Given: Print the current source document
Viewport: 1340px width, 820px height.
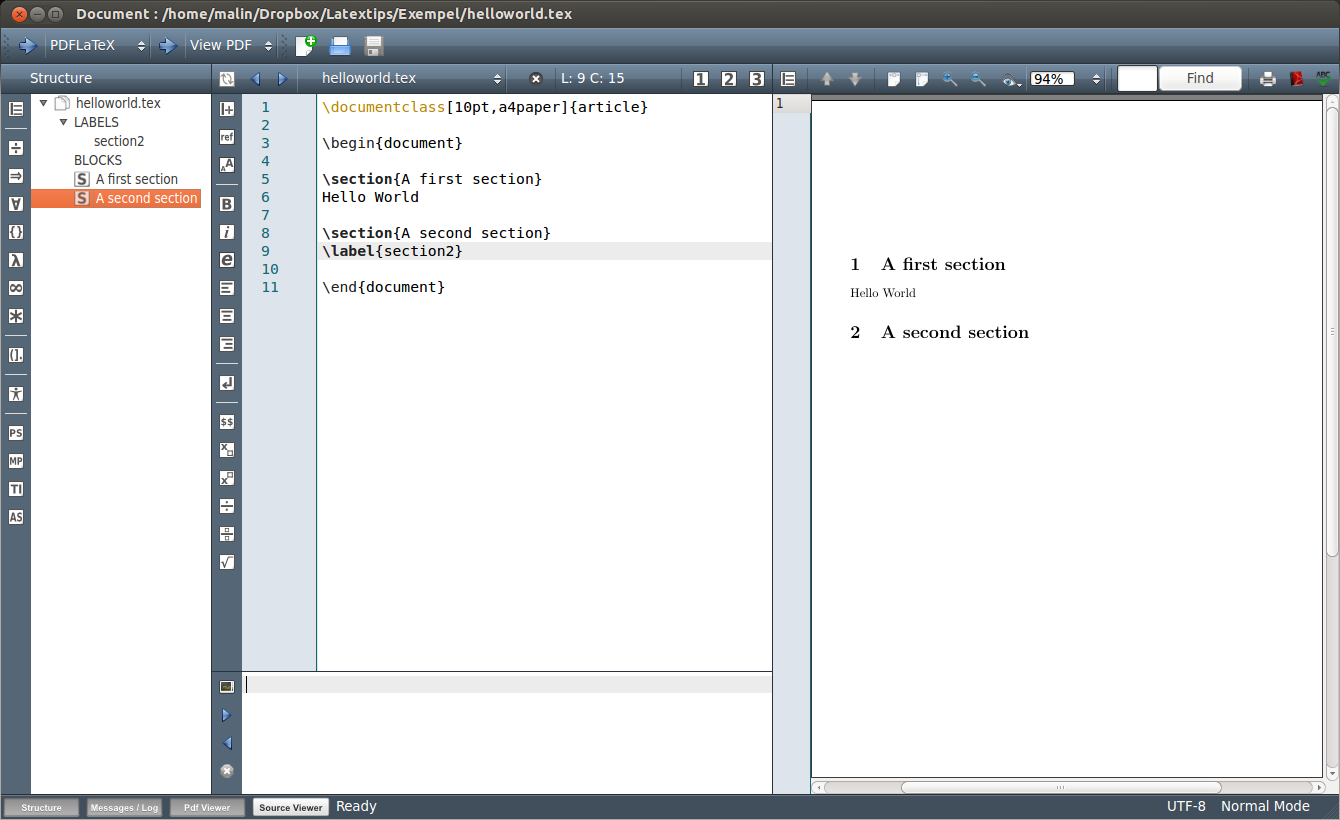Looking at the screenshot, I should pyautogui.click(x=340, y=45).
